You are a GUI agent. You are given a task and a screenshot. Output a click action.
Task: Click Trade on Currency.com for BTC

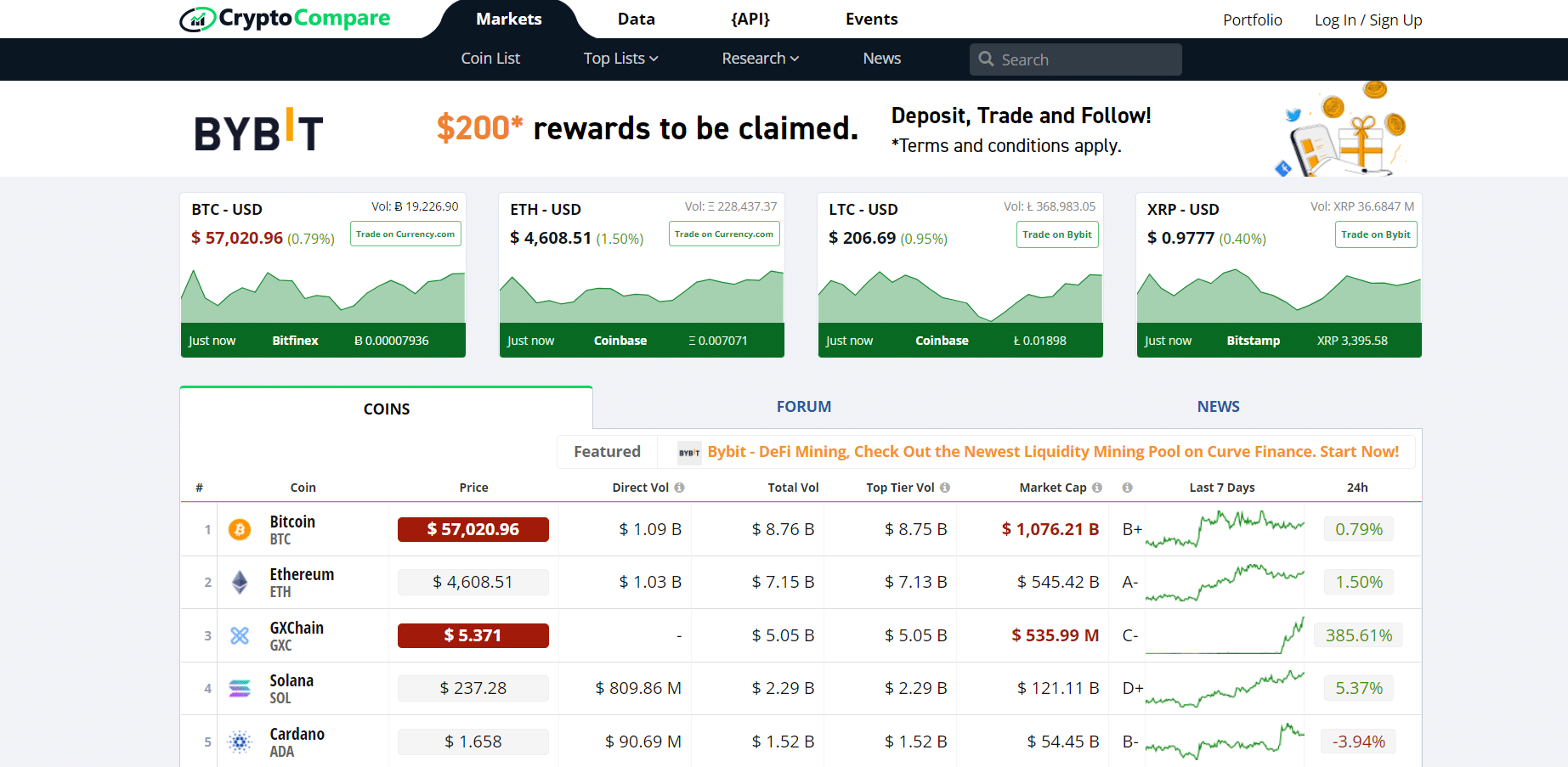pyautogui.click(x=405, y=234)
